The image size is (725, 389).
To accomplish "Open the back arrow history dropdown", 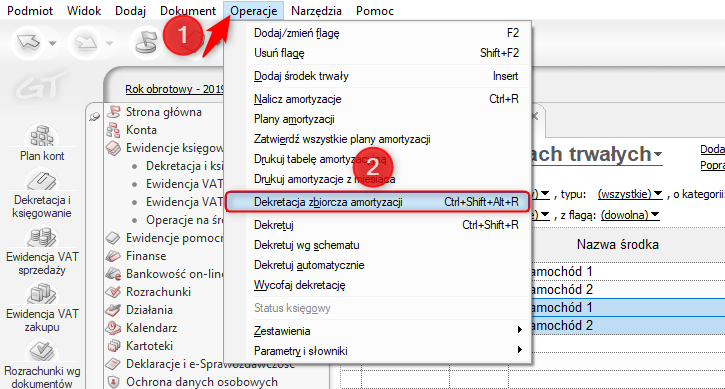I will 52,43.
